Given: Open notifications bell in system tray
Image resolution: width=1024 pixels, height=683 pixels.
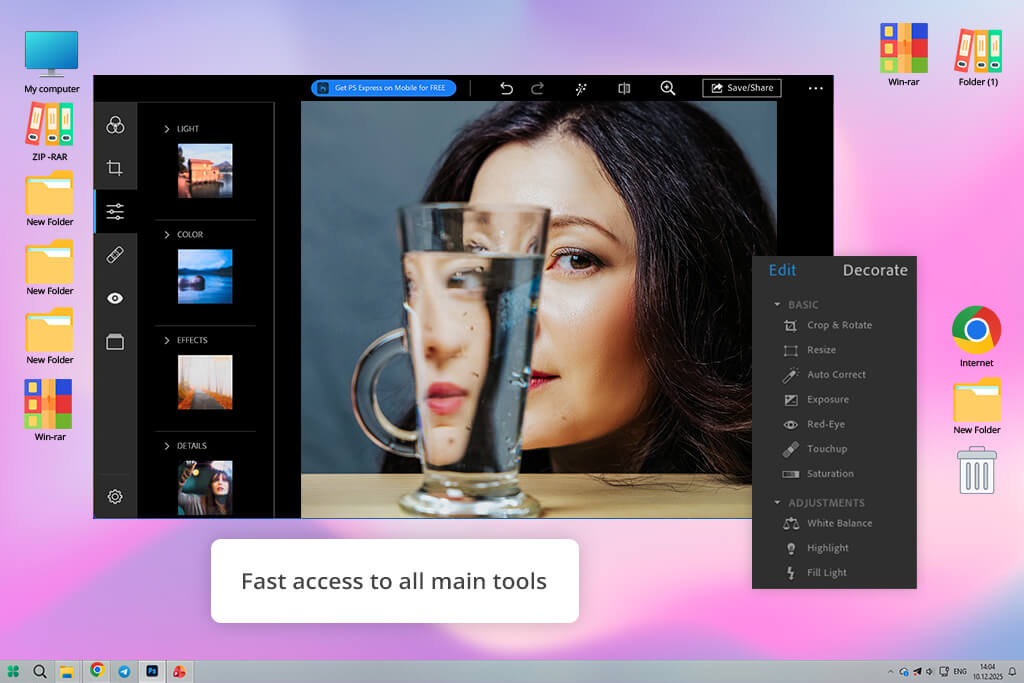Looking at the screenshot, I should (x=1012, y=671).
